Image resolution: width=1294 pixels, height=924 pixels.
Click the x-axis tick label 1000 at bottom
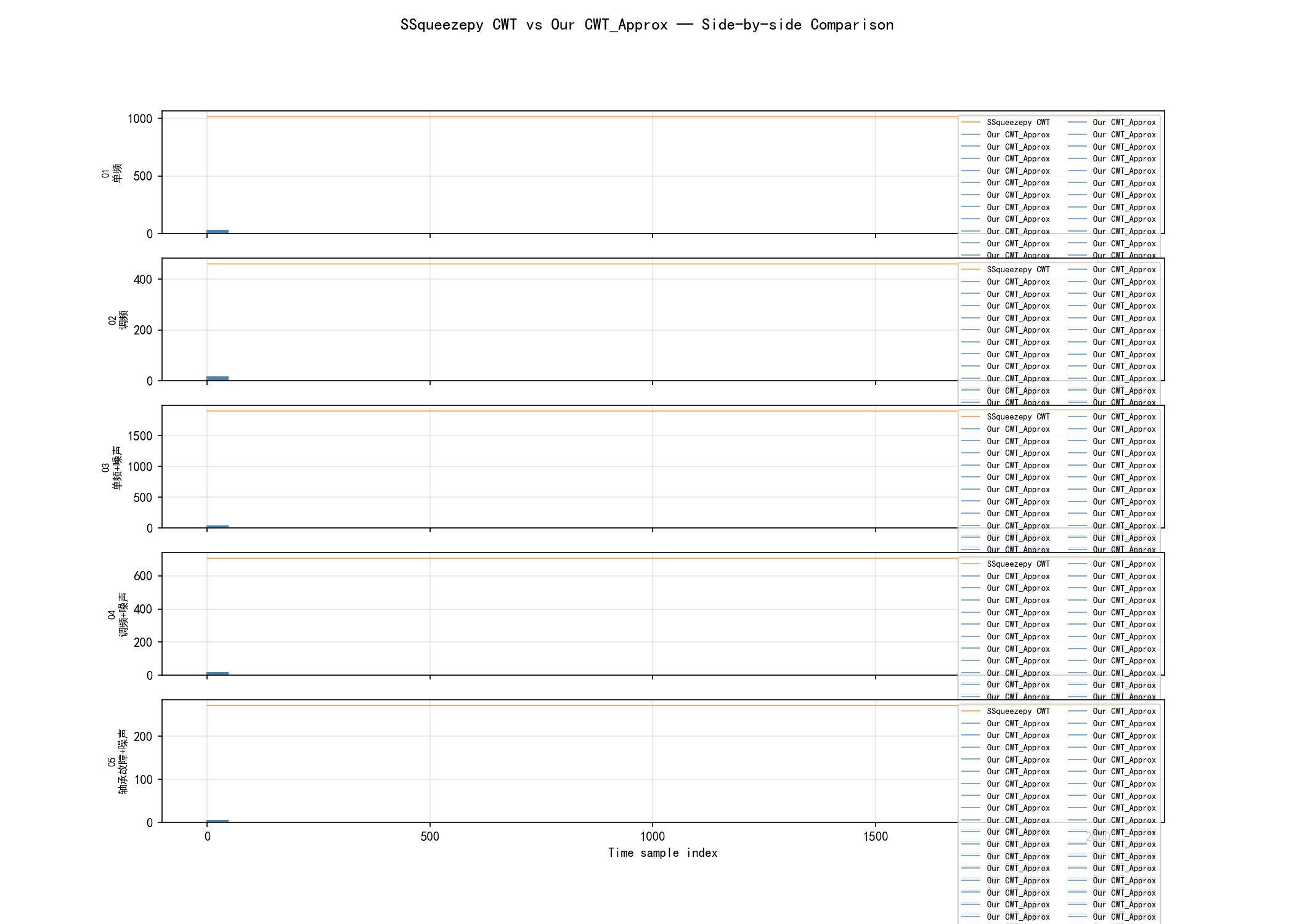pyautogui.click(x=653, y=837)
